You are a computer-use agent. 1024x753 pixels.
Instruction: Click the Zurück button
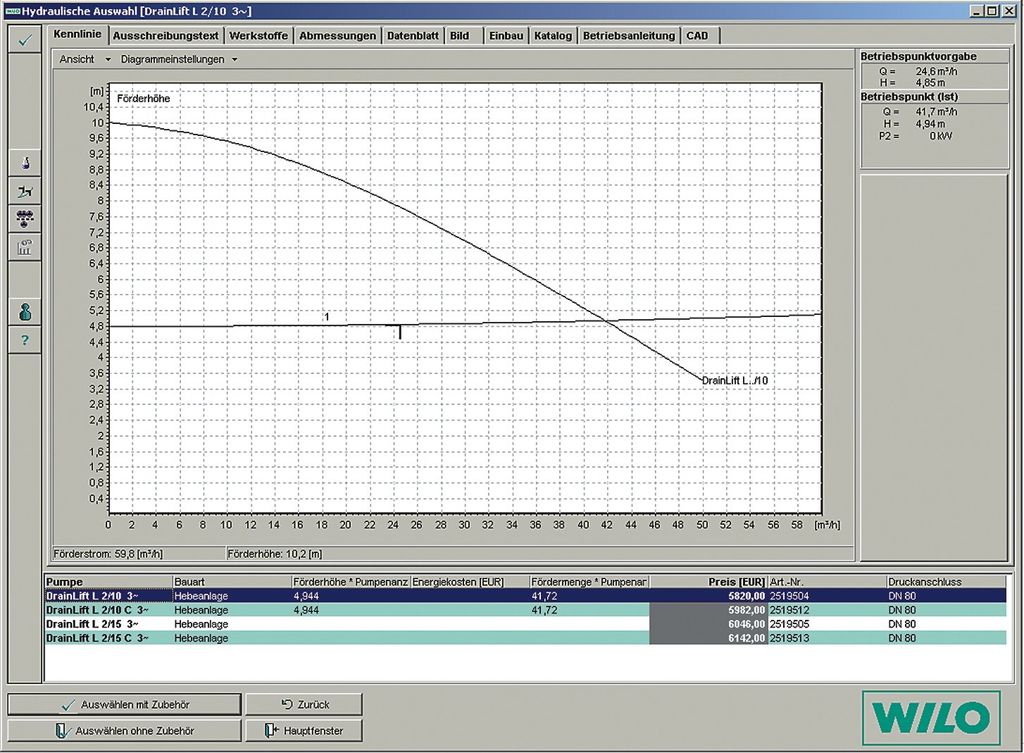(x=304, y=705)
